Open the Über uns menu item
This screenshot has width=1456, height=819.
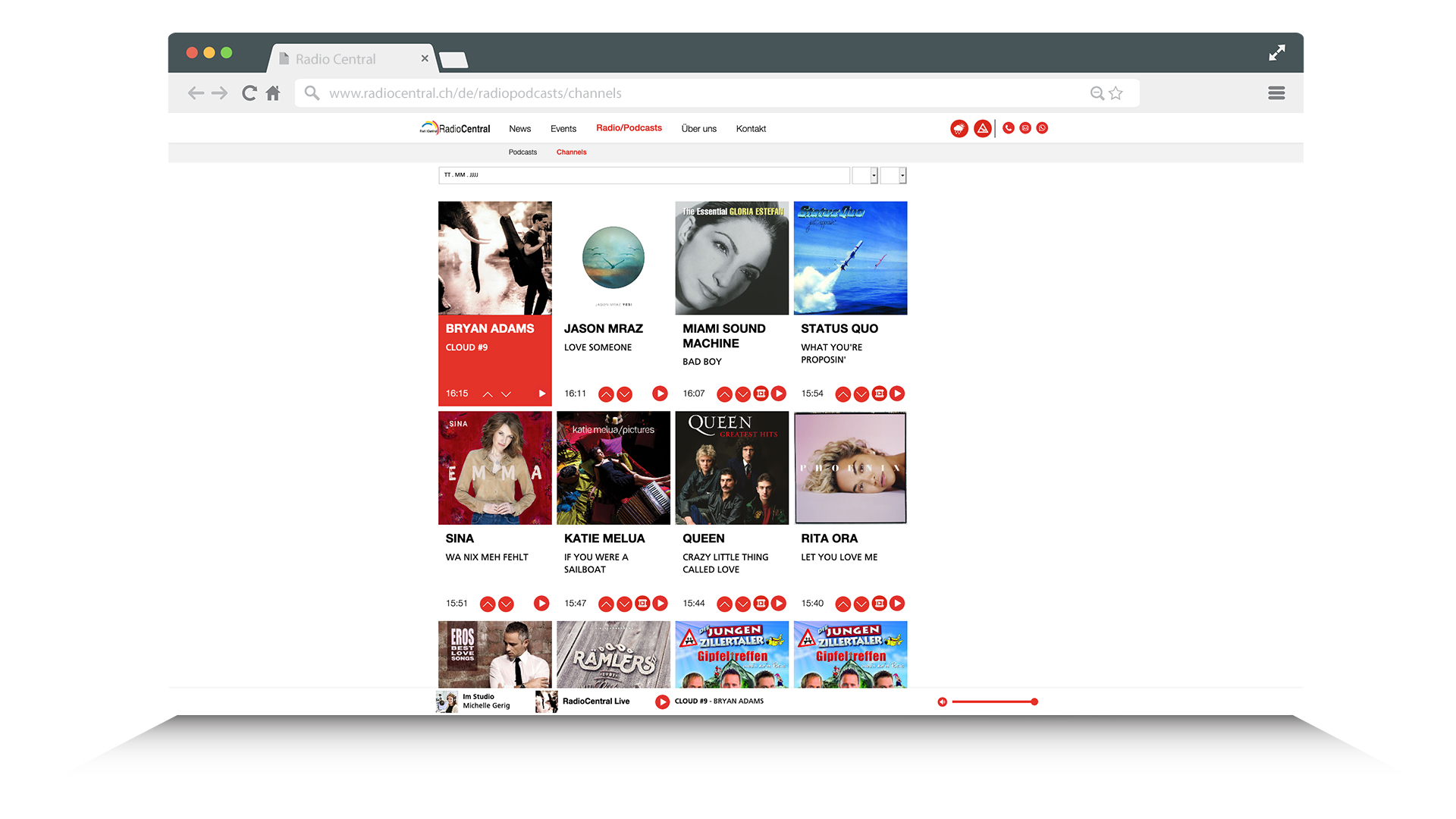698,129
